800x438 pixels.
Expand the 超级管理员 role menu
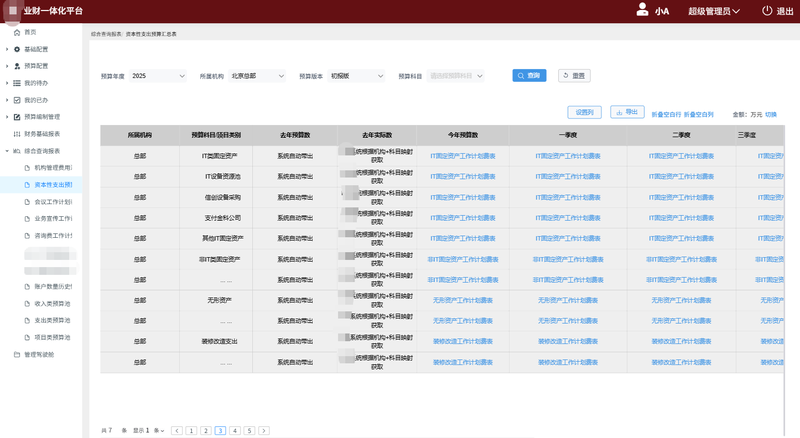tap(714, 11)
